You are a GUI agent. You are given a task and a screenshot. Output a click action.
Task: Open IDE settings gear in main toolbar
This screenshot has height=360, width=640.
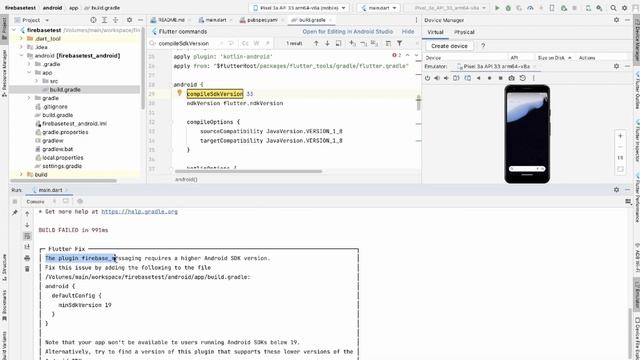[x=624, y=8]
